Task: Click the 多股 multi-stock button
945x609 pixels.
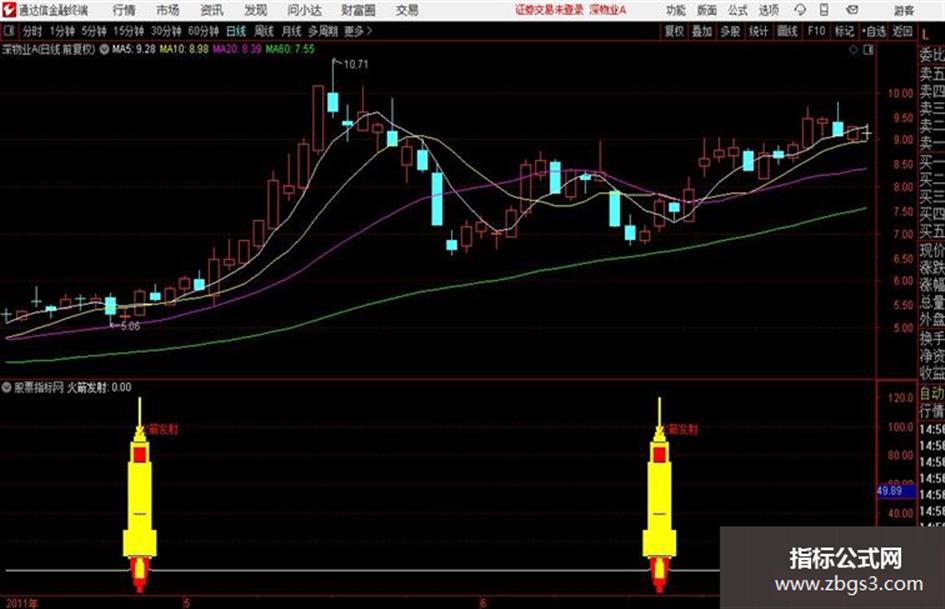Action: coord(730,31)
